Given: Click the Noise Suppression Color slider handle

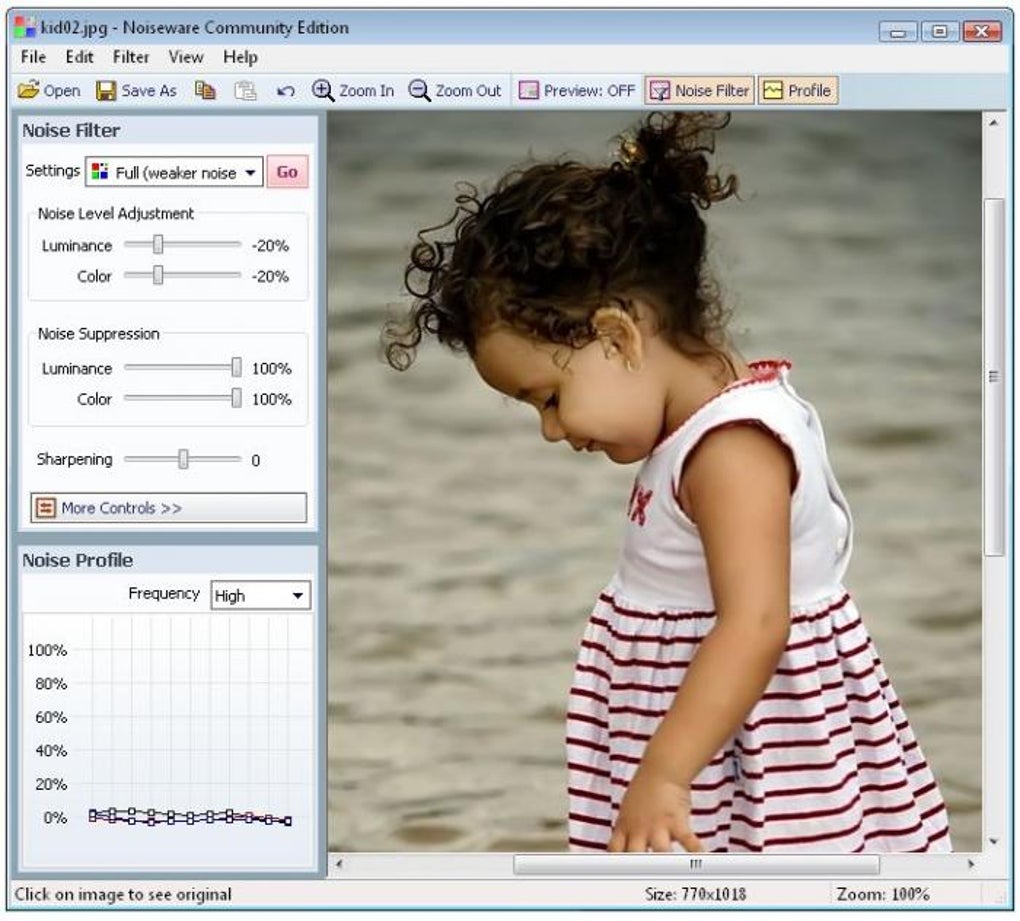Looking at the screenshot, I should point(236,398).
